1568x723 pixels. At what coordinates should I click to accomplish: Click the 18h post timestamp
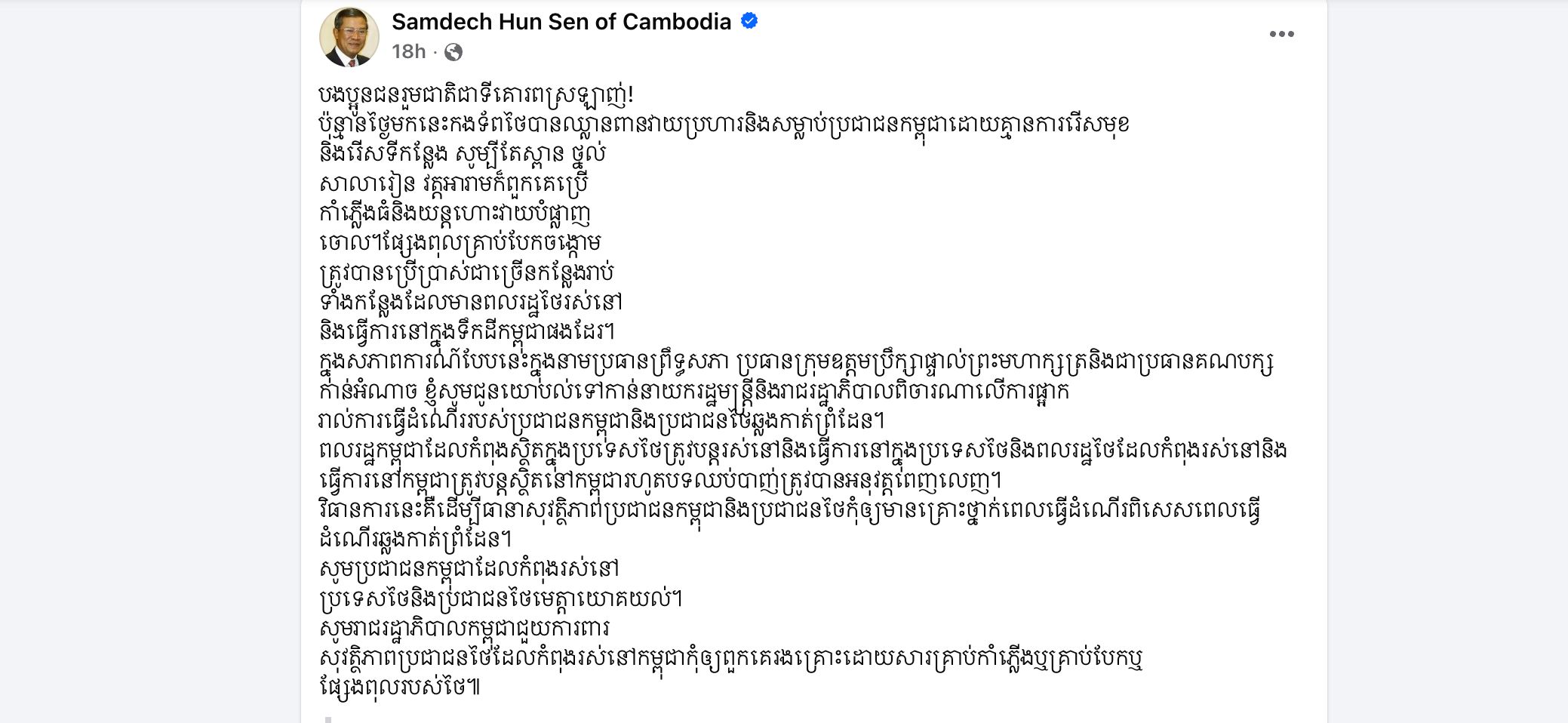[x=408, y=51]
